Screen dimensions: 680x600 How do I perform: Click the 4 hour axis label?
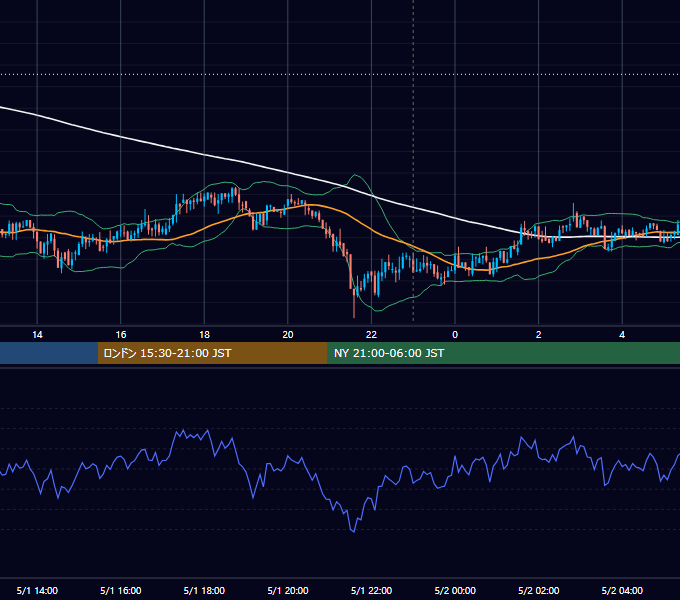(622, 335)
